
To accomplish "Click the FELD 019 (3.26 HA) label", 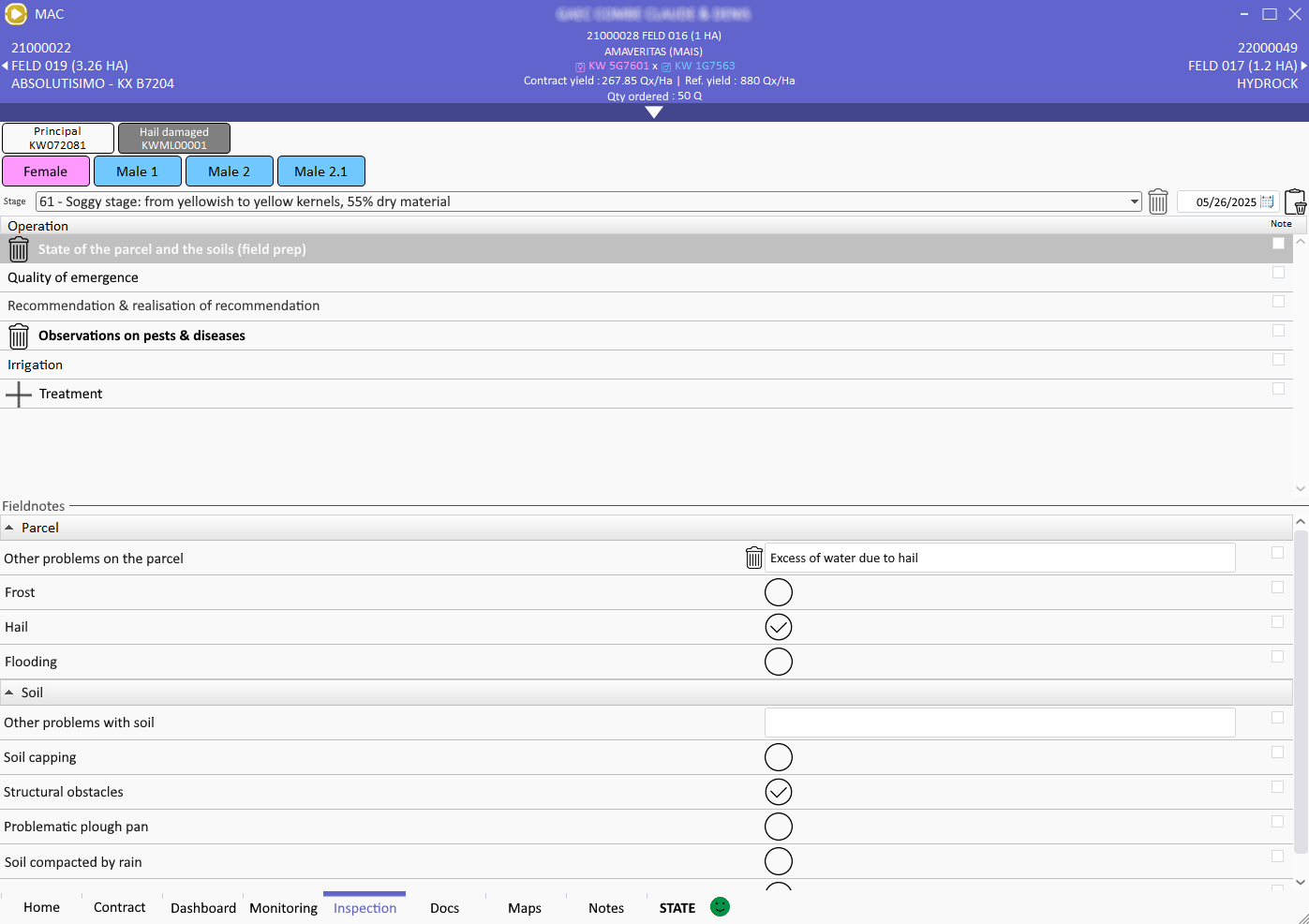I will 69,66.
